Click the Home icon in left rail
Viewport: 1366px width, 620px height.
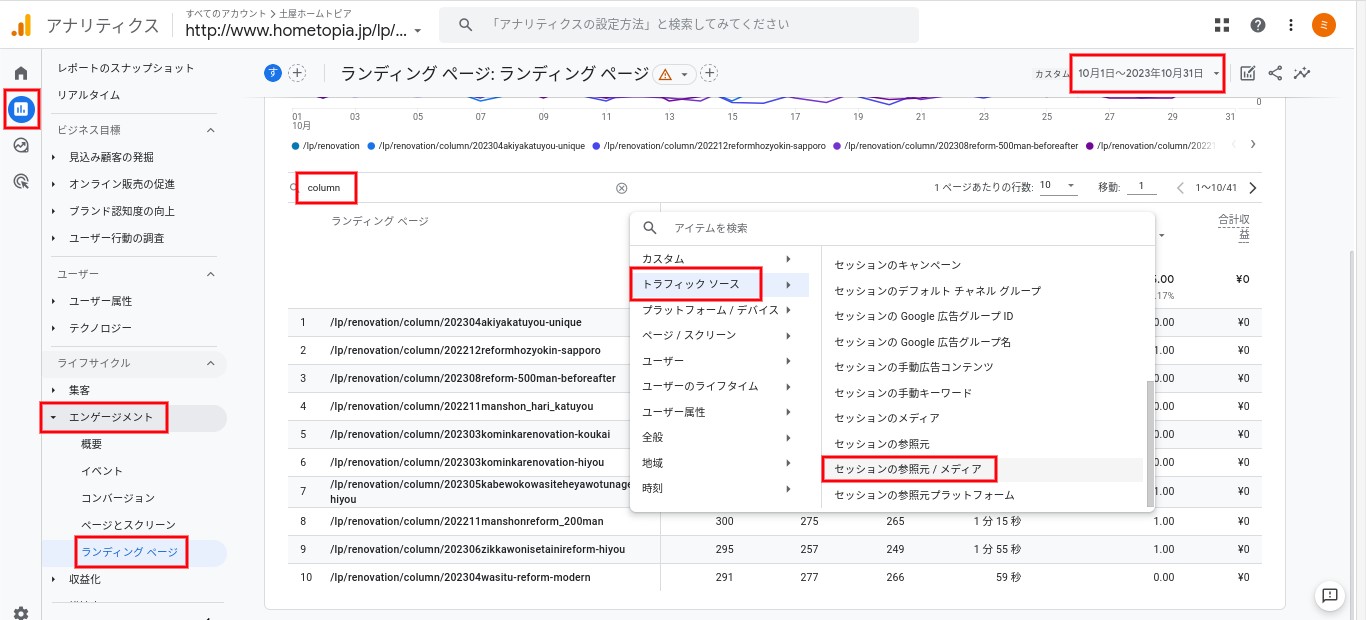pyautogui.click(x=21, y=73)
